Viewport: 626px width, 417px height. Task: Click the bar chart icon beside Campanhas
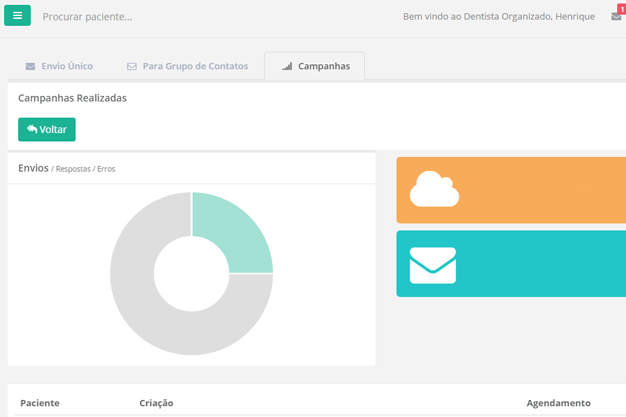click(x=287, y=67)
